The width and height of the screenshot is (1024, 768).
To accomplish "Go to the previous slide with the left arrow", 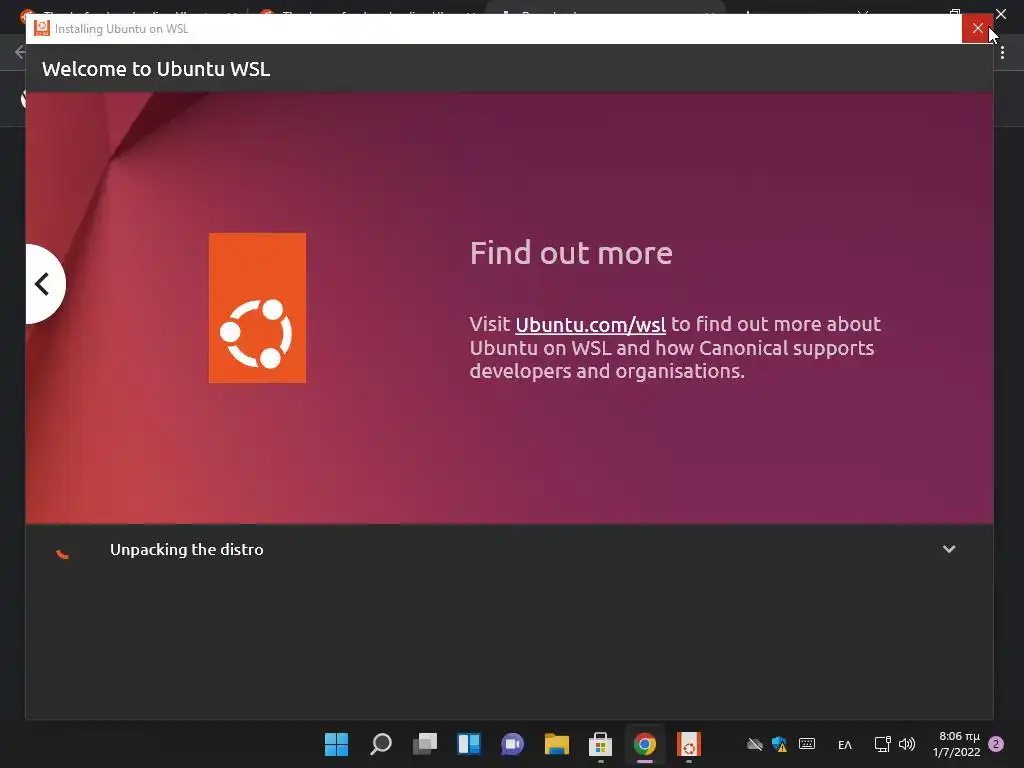I will pyautogui.click(x=44, y=284).
